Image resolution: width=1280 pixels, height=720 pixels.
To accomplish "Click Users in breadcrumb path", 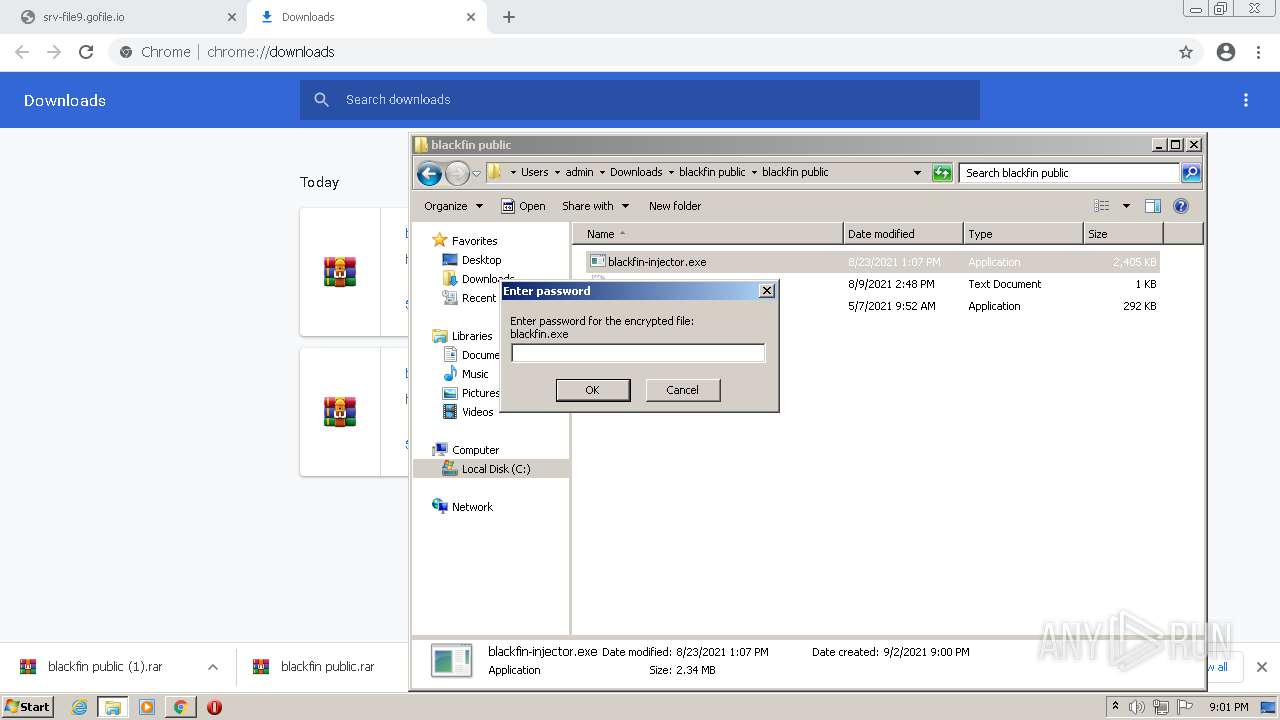I will click(534, 172).
